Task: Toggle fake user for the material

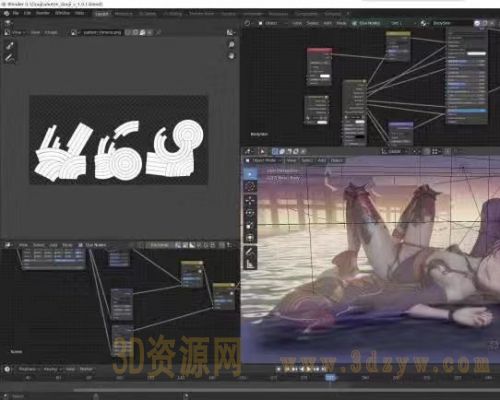Action: click(x=477, y=23)
